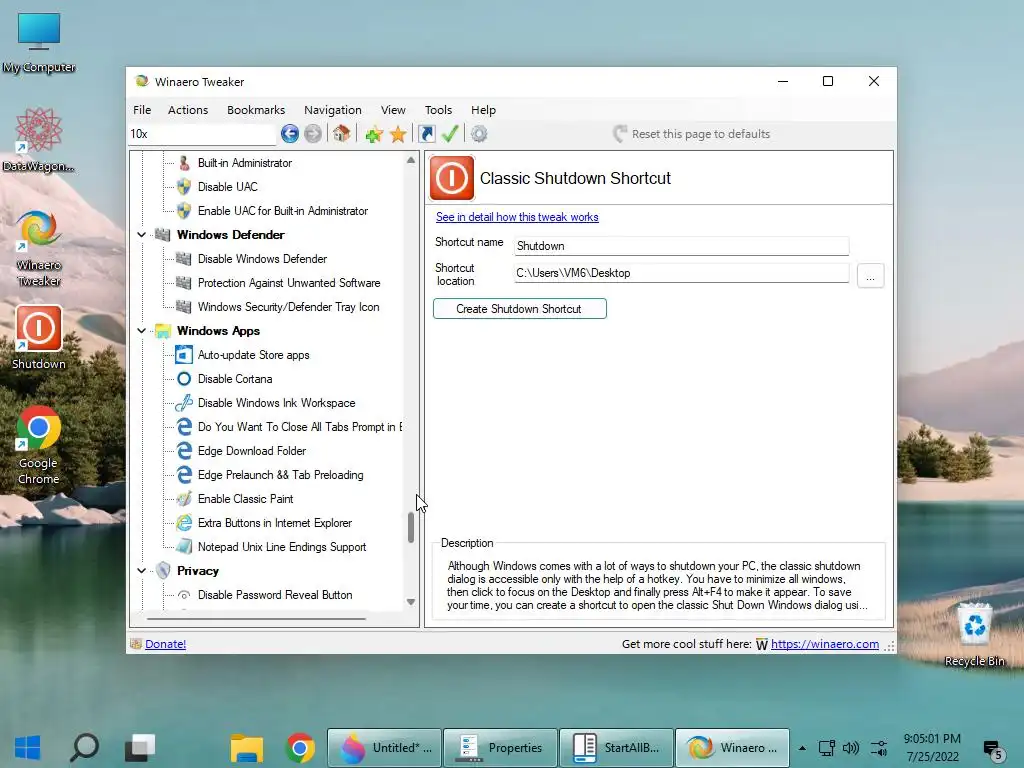Open the Navigation menu
The image size is (1024, 768).
(x=332, y=110)
